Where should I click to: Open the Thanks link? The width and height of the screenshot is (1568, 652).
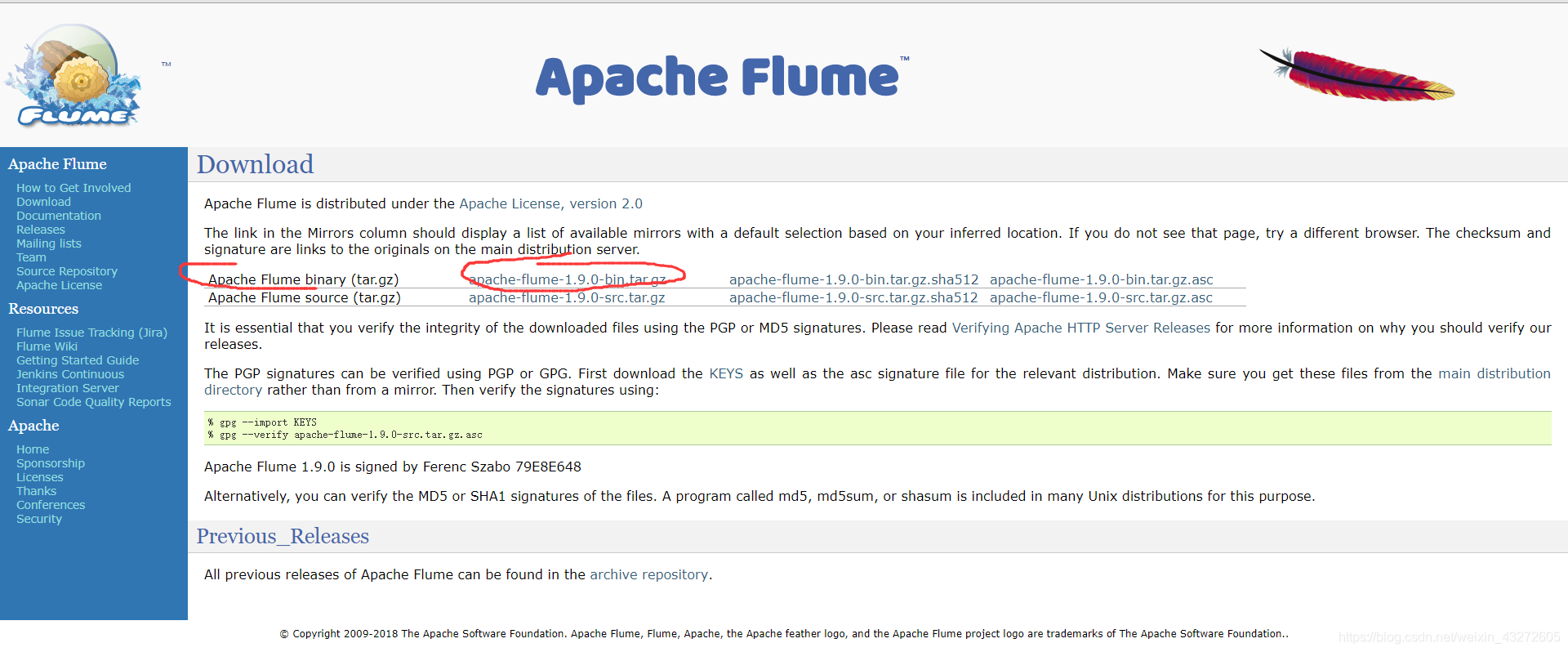pyautogui.click(x=37, y=491)
